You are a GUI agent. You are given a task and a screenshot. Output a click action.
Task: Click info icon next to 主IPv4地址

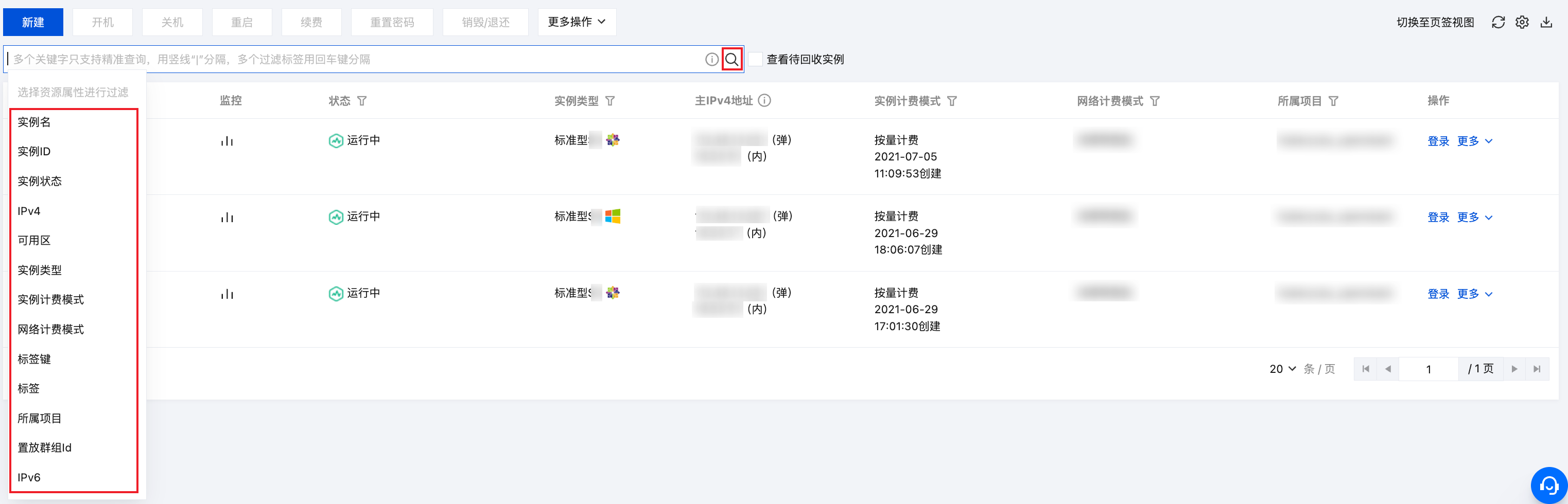tap(764, 100)
